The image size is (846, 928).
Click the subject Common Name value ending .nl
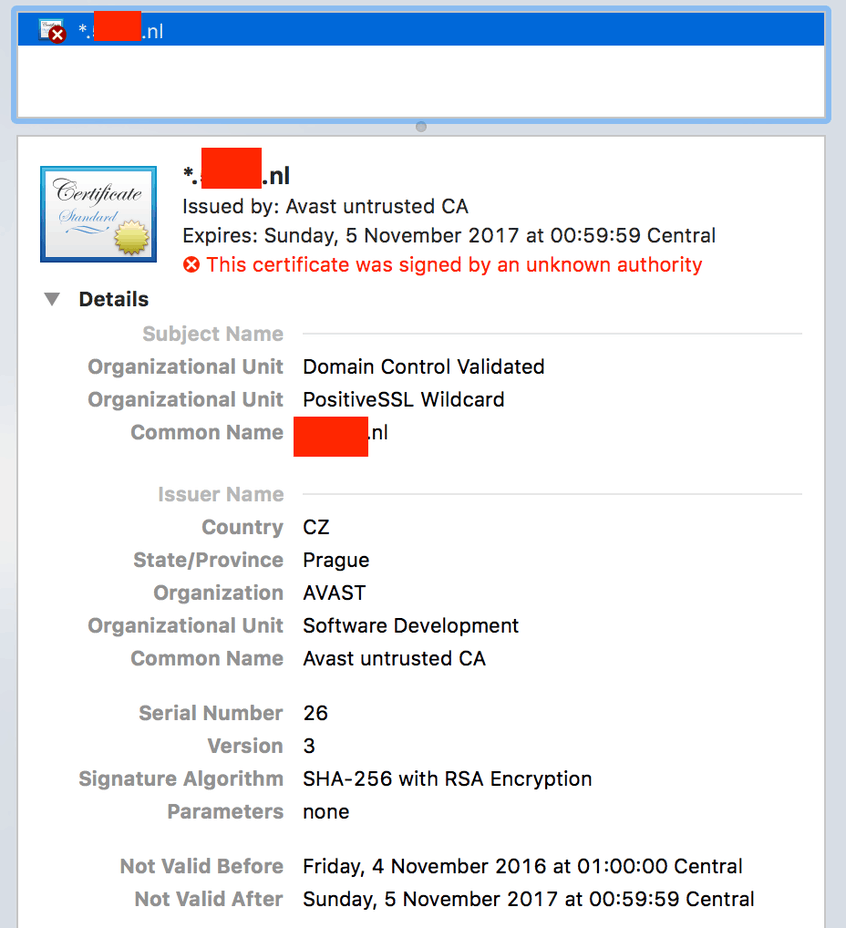(x=341, y=433)
